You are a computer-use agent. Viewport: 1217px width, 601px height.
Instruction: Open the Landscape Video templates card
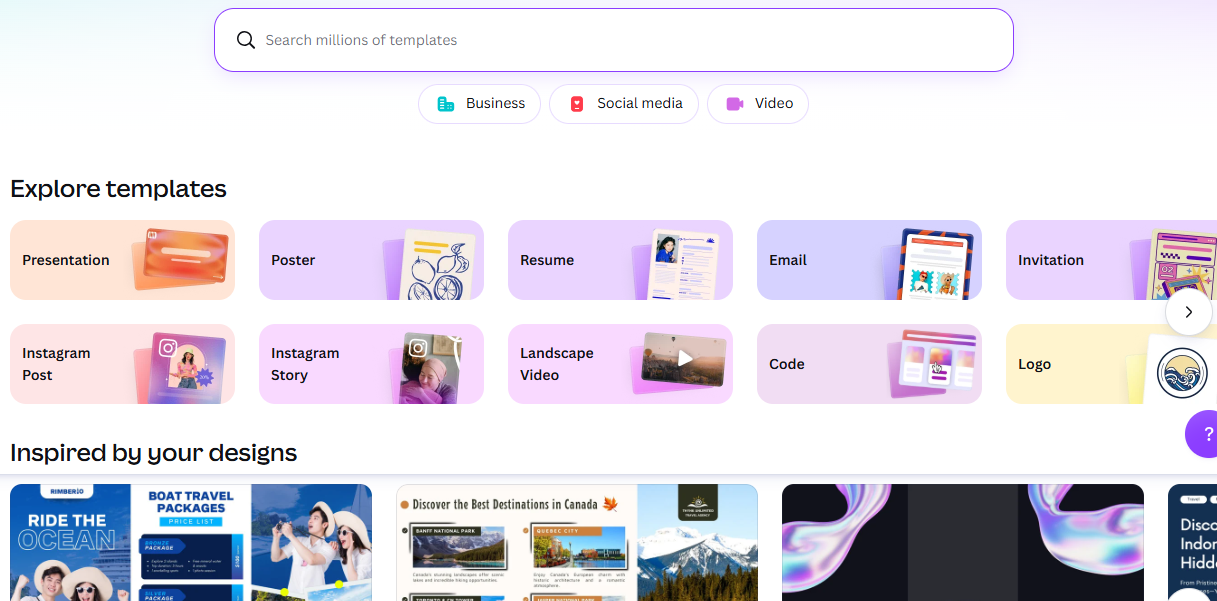tap(620, 364)
